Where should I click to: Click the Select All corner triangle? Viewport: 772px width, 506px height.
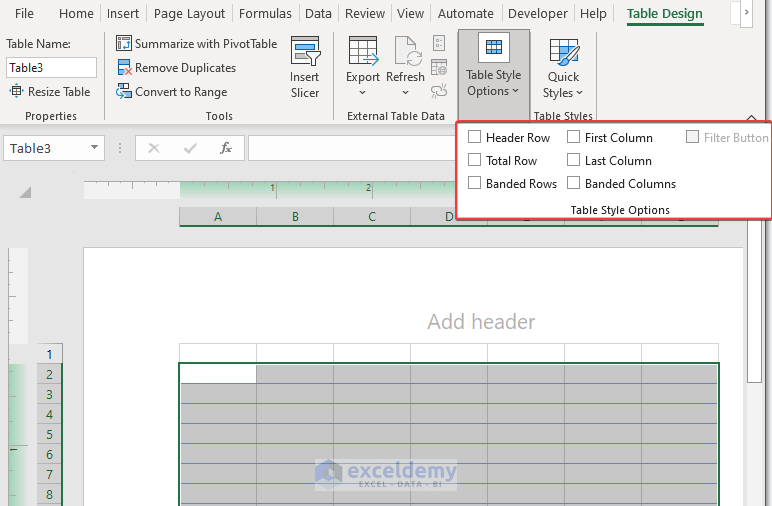point(25,191)
